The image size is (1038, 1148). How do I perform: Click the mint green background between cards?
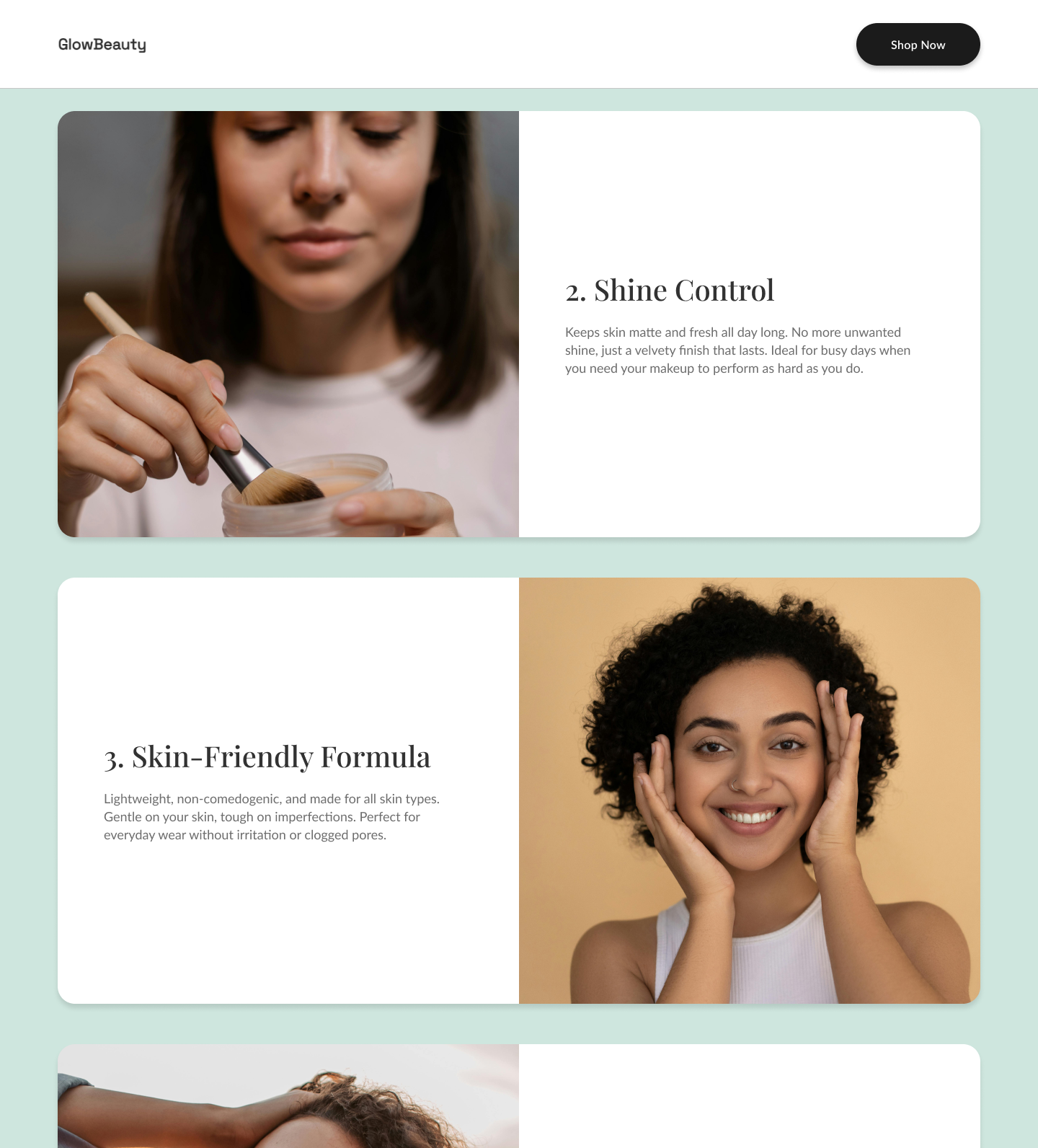[519, 557]
